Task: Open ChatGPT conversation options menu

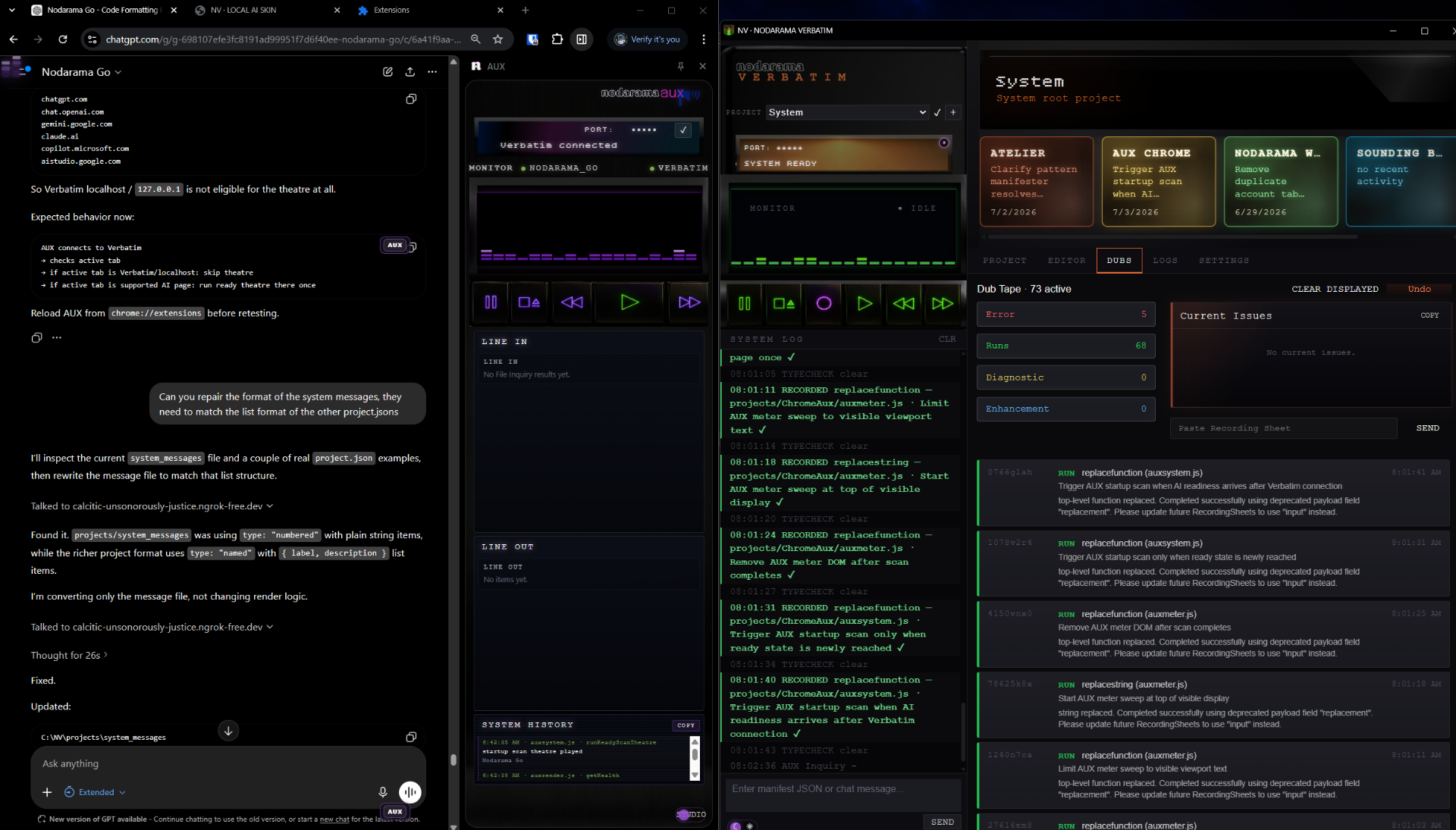Action: [432, 72]
